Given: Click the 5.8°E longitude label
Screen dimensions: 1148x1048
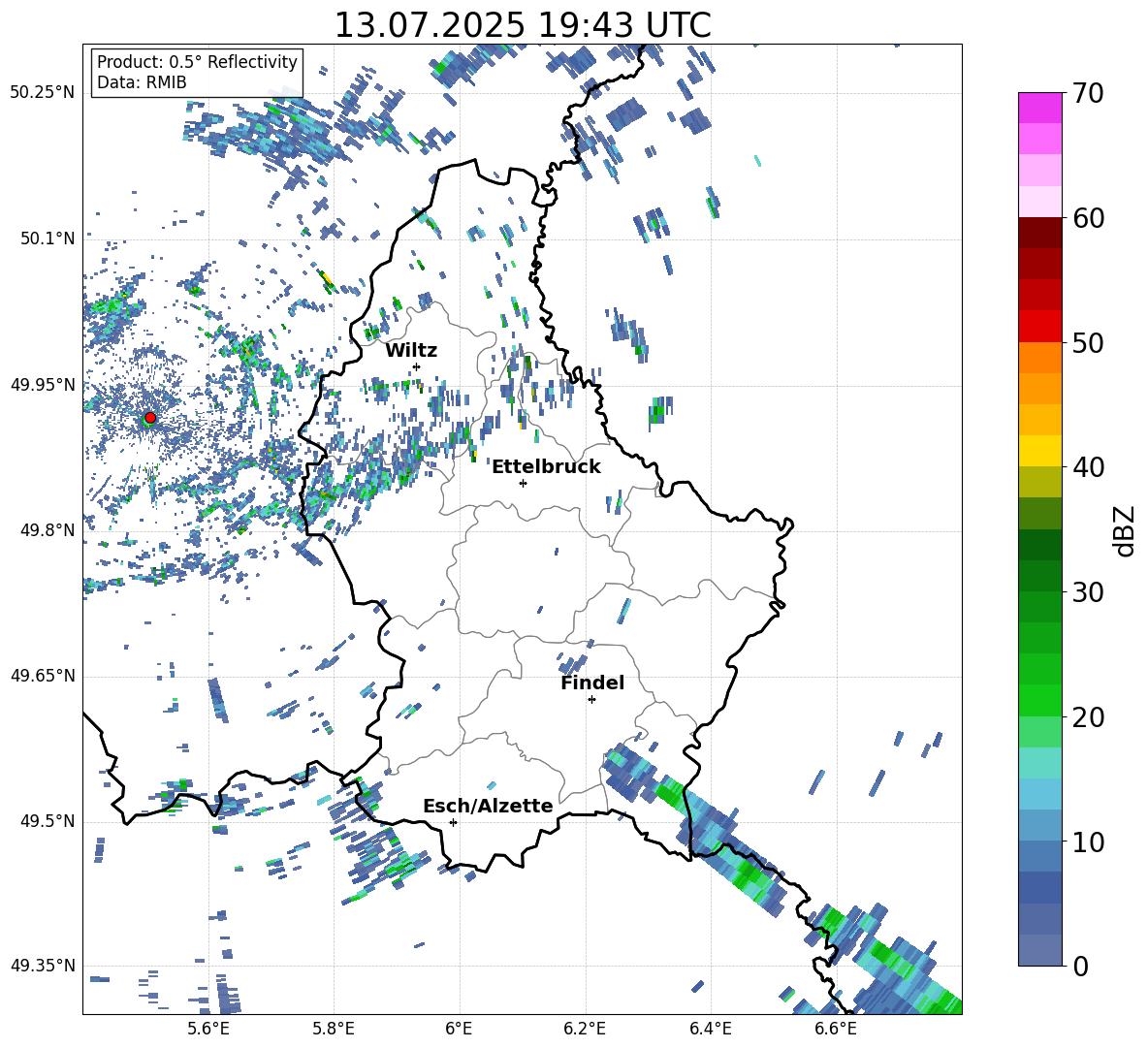Looking at the screenshot, I should [334, 1029].
